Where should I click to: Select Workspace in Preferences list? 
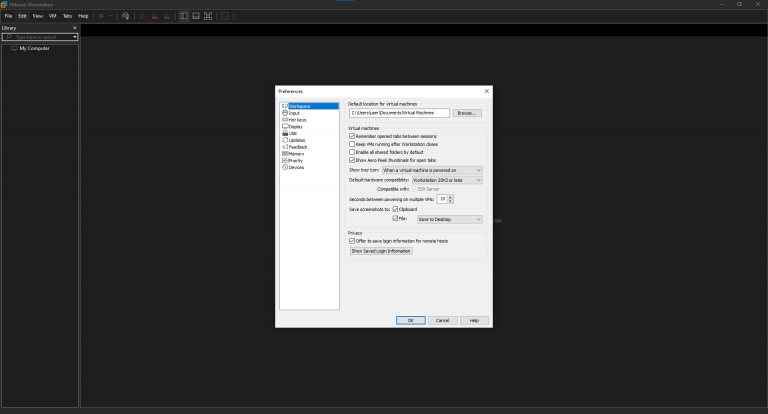pos(310,106)
